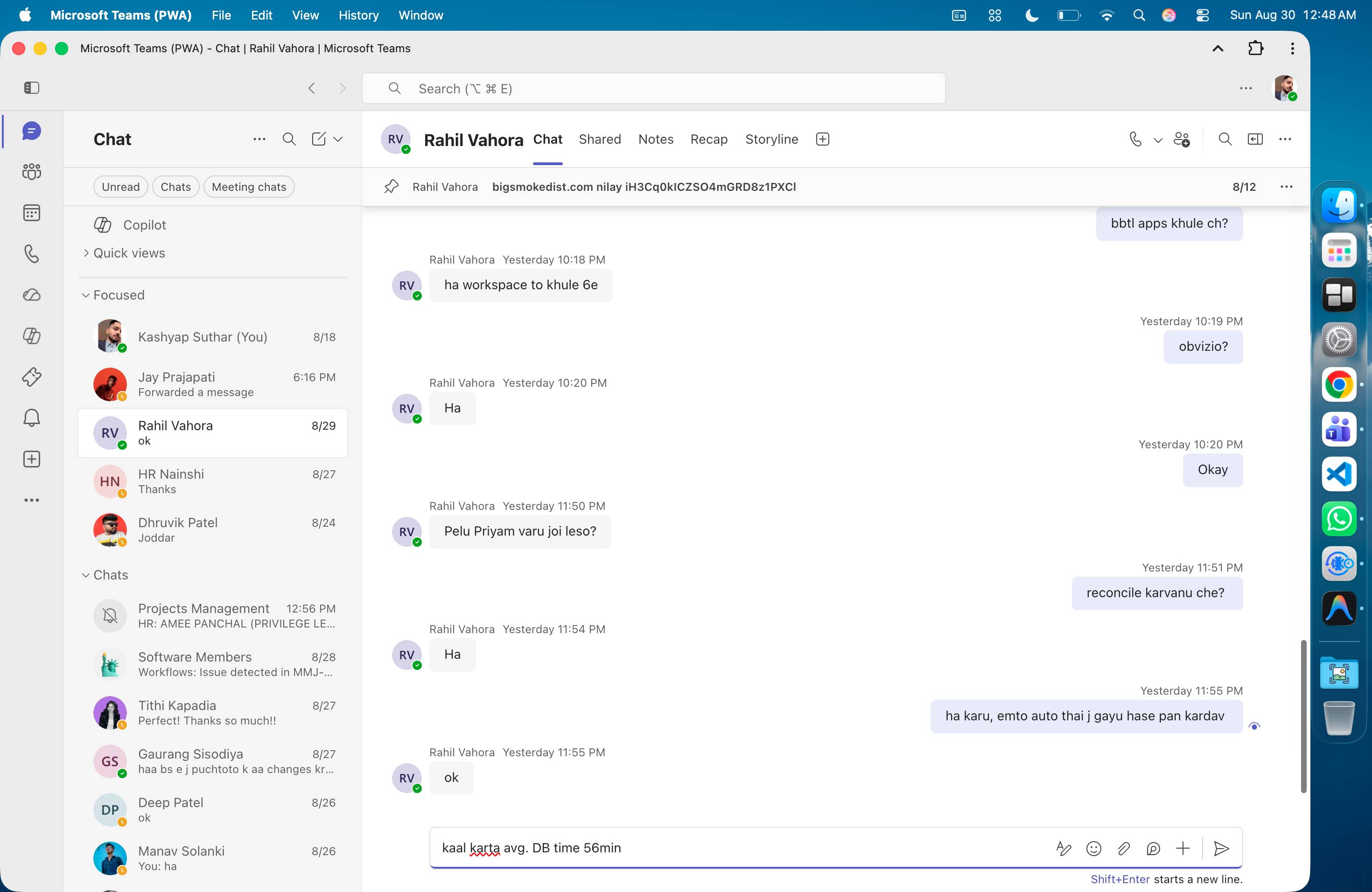Screen dimensions: 1372x892
Task: Collapse the Focused chats section
Action: click(113, 295)
